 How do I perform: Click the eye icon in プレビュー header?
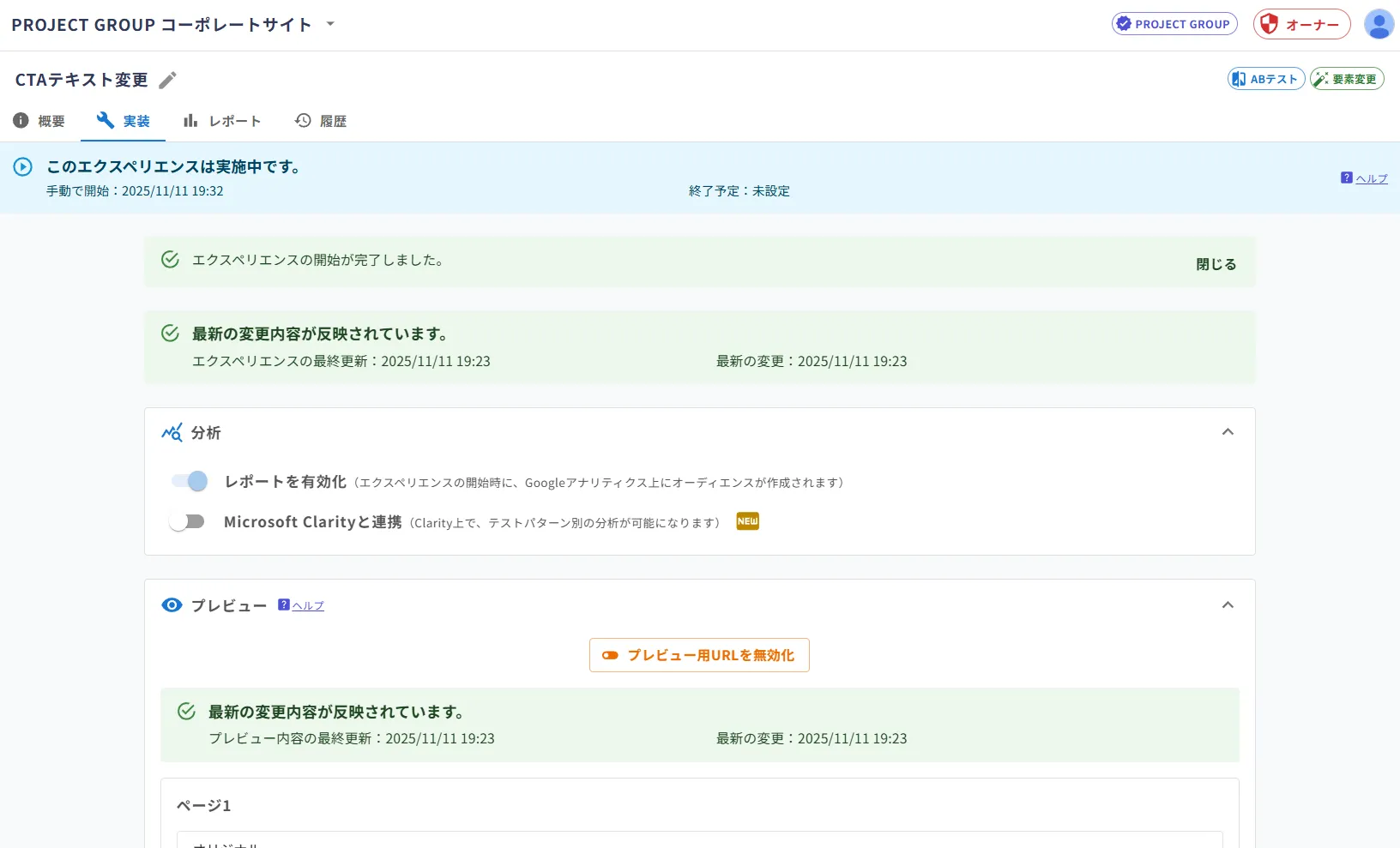[x=172, y=605]
